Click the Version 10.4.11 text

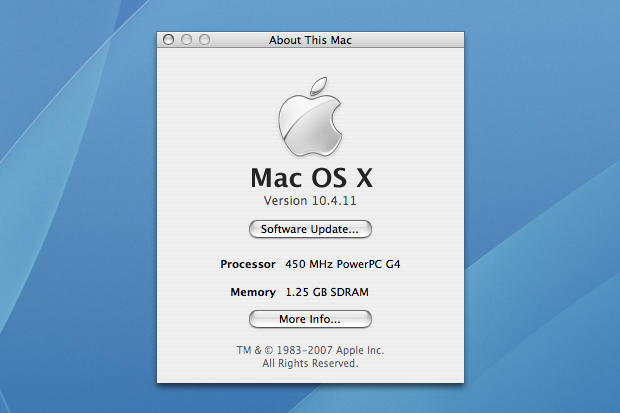pyautogui.click(x=310, y=201)
